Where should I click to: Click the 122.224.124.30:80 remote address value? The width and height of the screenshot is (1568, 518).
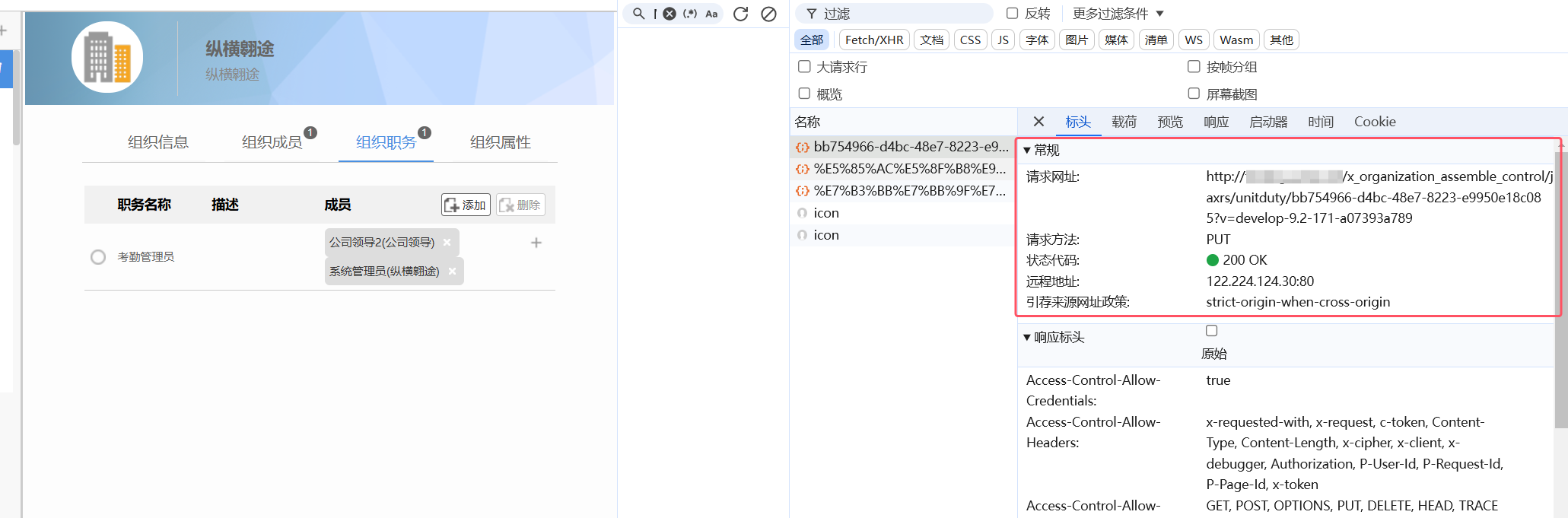click(x=1260, y=281)
